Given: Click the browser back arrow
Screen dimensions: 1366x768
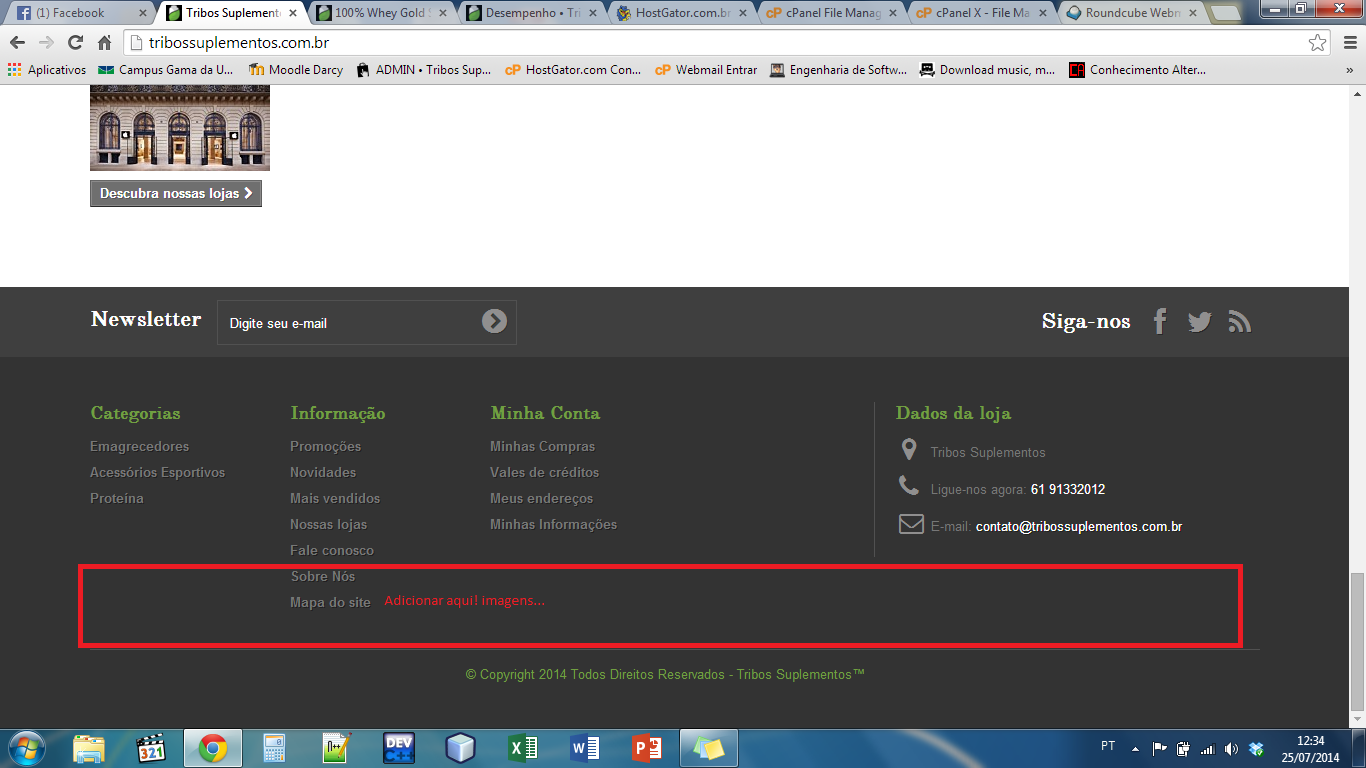Looking at the screenshot, I should [18, 43].
